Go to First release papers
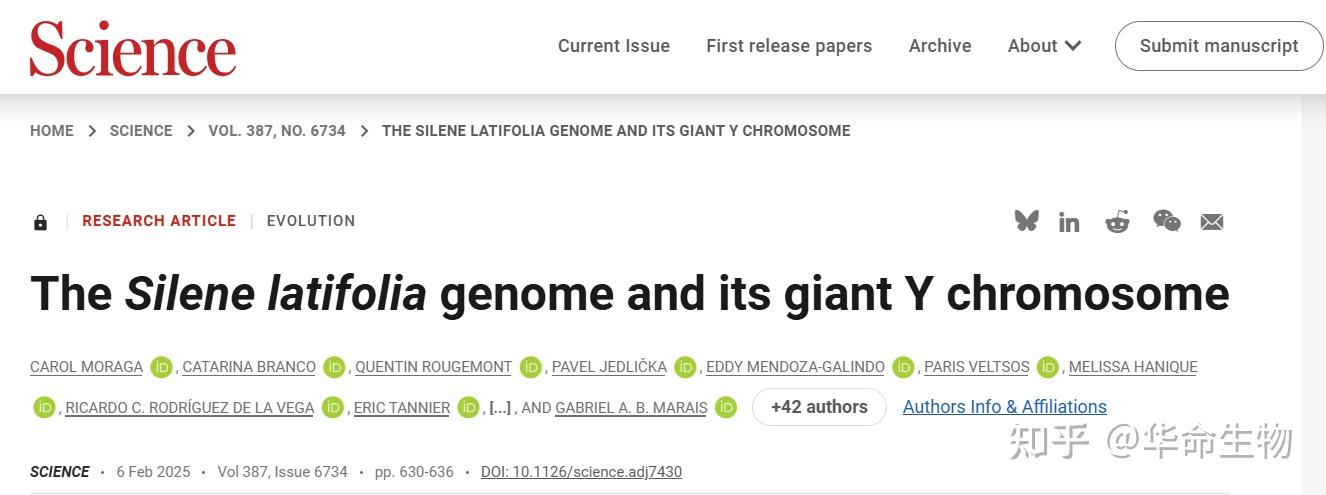Image resolution: width=1326 pixels, height=495 pixels. coord(788,46)
